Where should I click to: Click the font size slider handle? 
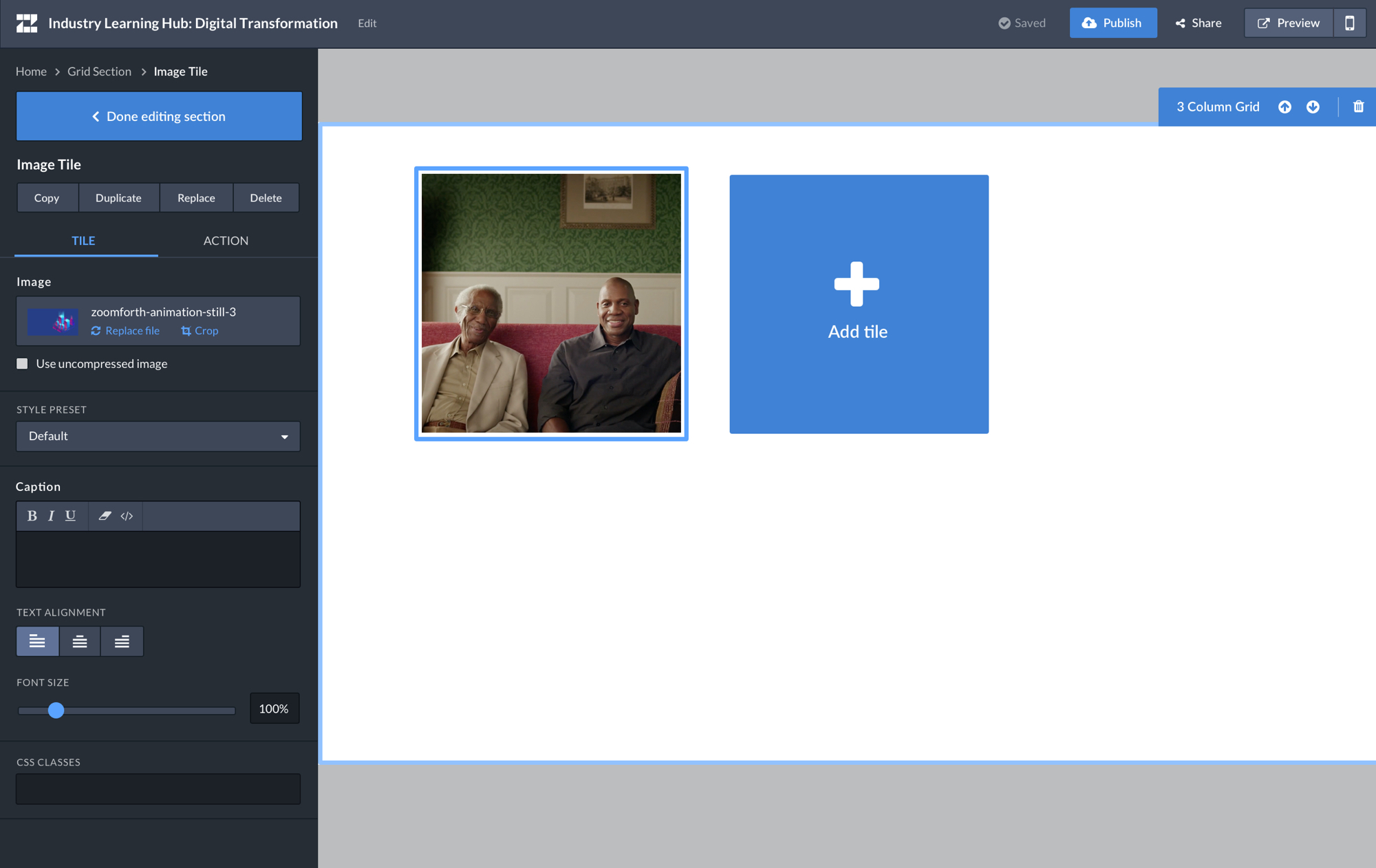click(56, 710)
